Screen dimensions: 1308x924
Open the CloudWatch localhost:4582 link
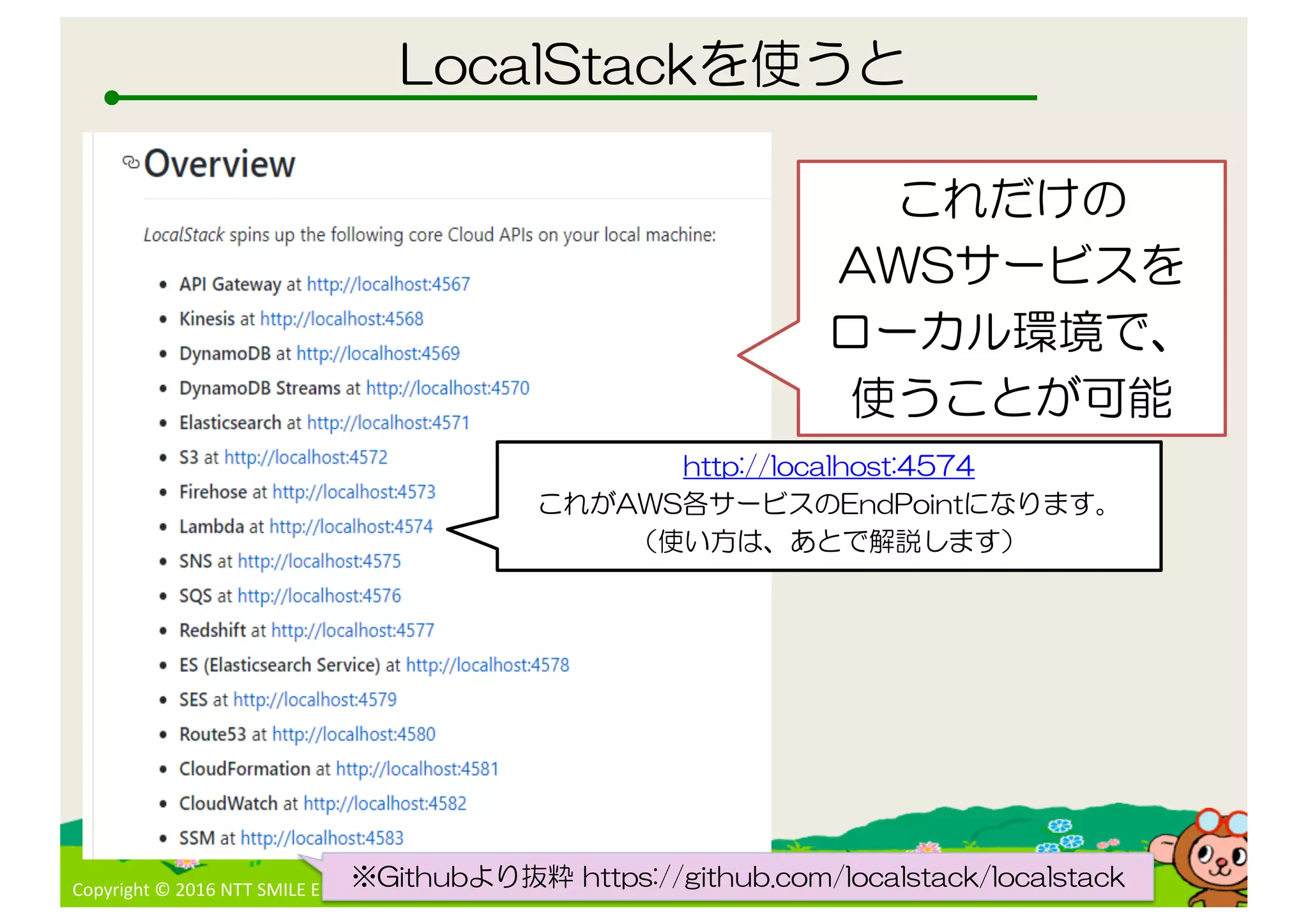click(x=385, y=803)
